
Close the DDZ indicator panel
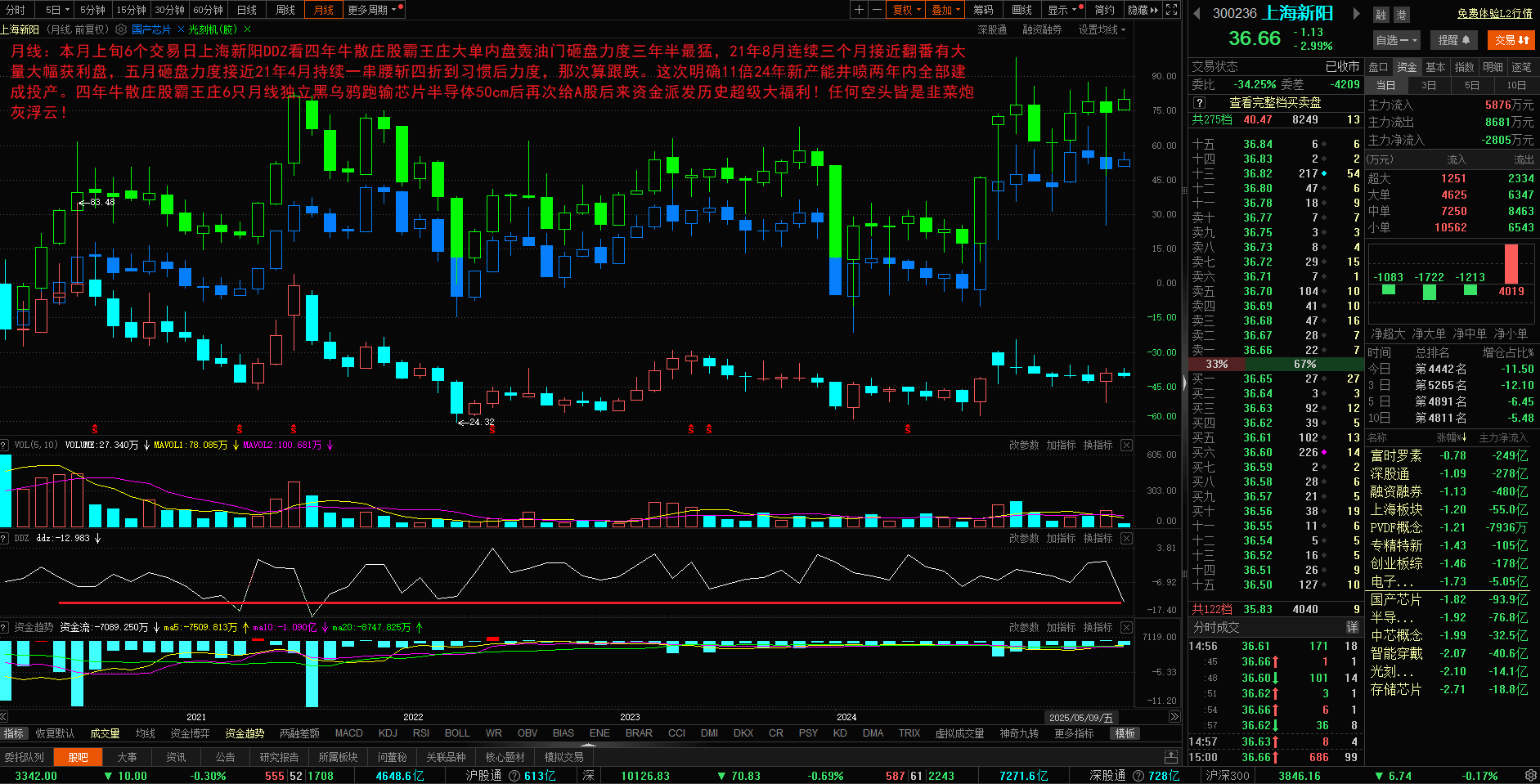tap(1126, 538)
